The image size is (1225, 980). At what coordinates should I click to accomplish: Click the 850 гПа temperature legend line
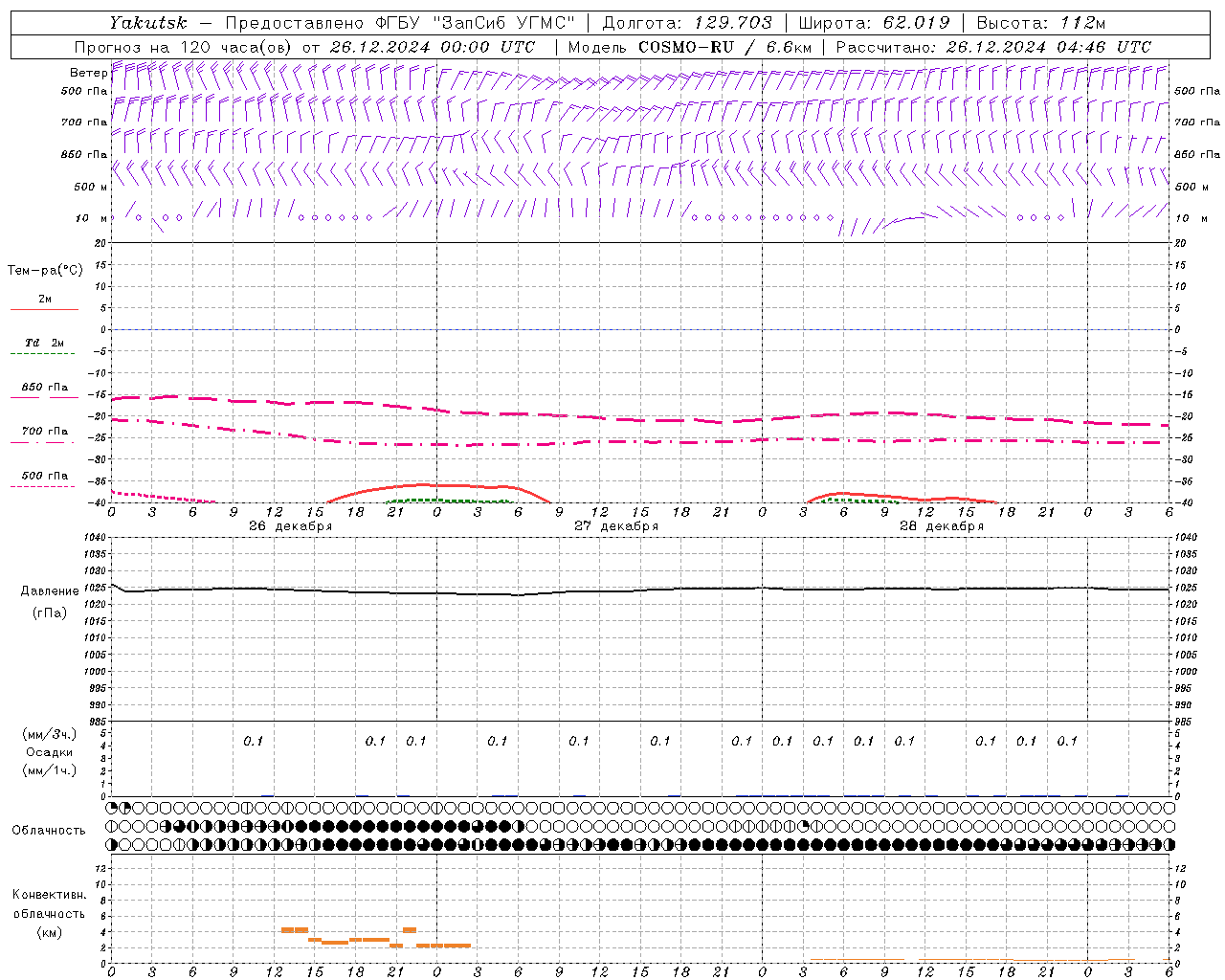(x=44, y=396)
